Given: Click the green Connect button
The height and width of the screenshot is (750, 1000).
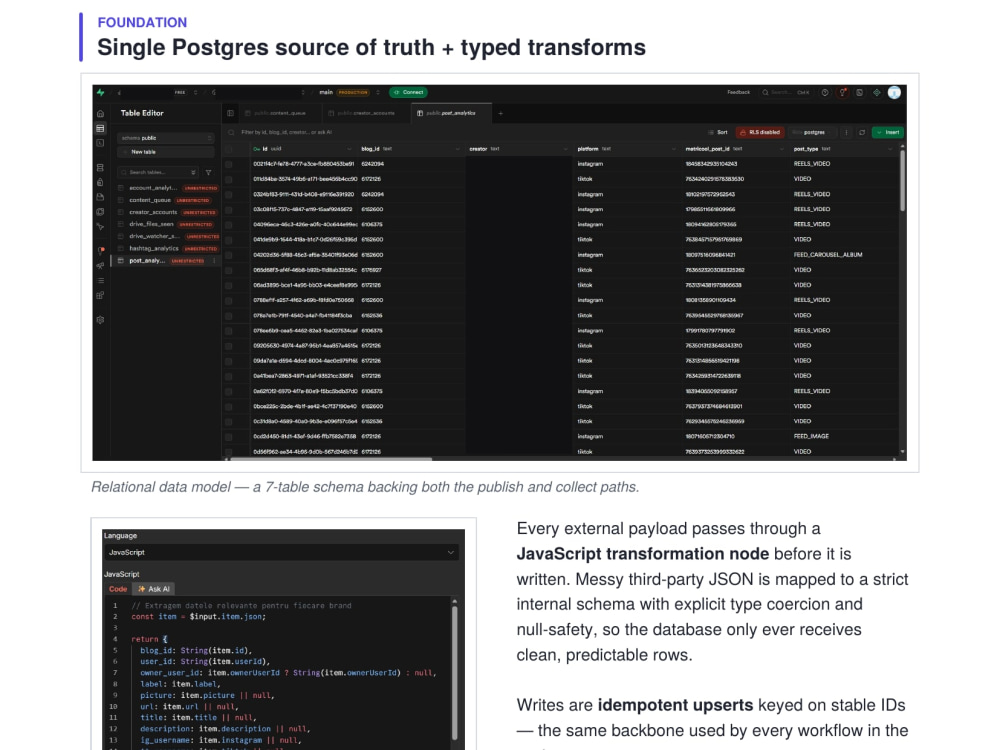Looking at the screenshot, I should 408,92.
